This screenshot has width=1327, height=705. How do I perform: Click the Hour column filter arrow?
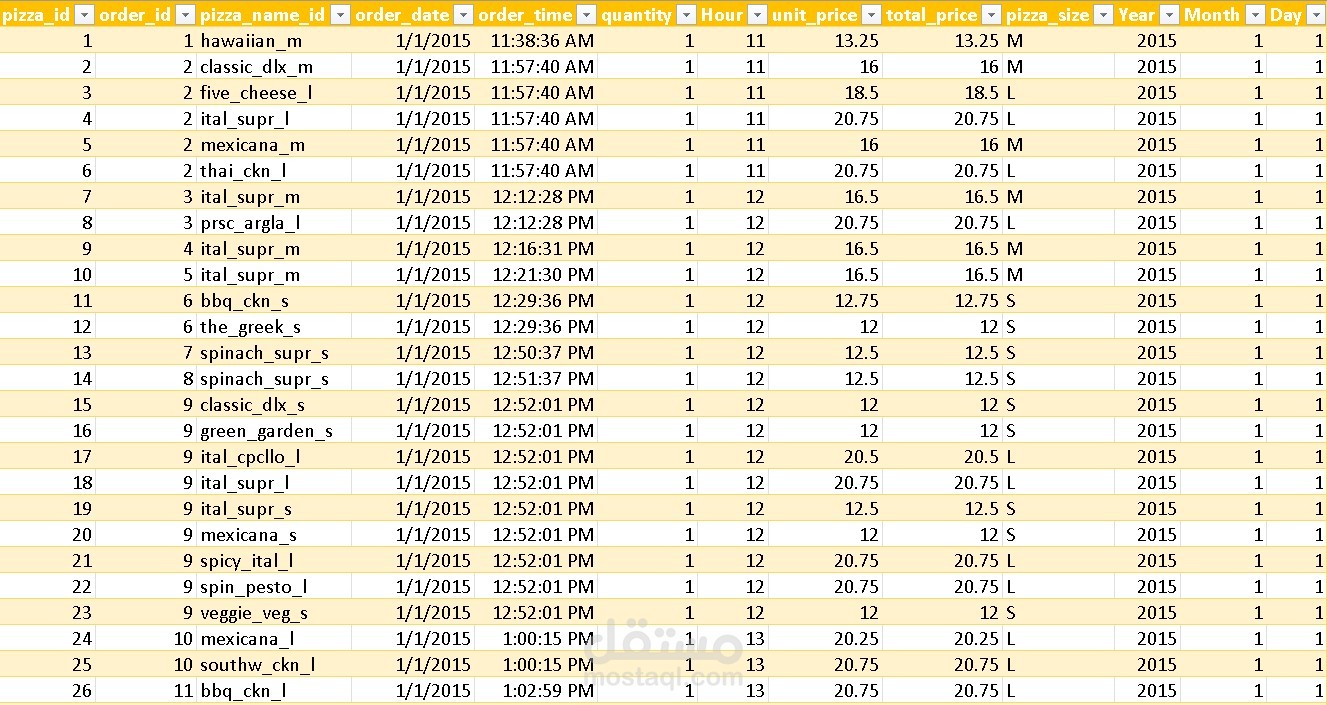pos(757,15)
